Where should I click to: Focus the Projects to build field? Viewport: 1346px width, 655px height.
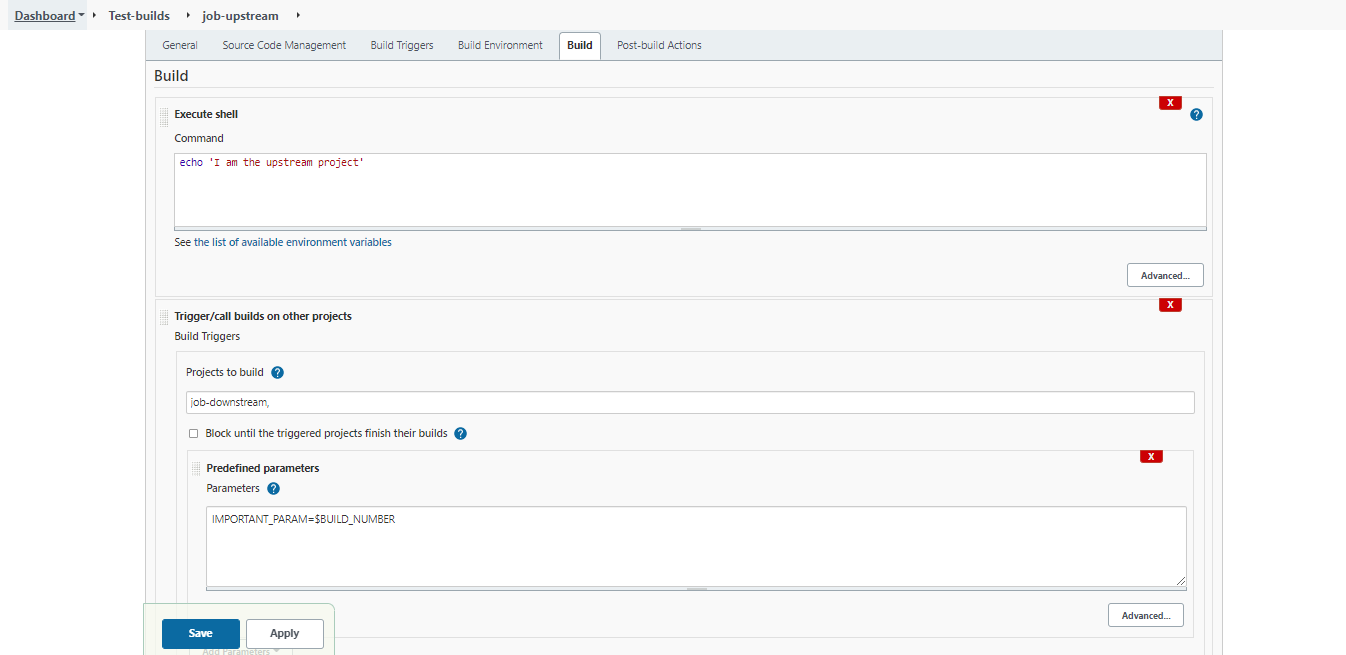point(690,402)
